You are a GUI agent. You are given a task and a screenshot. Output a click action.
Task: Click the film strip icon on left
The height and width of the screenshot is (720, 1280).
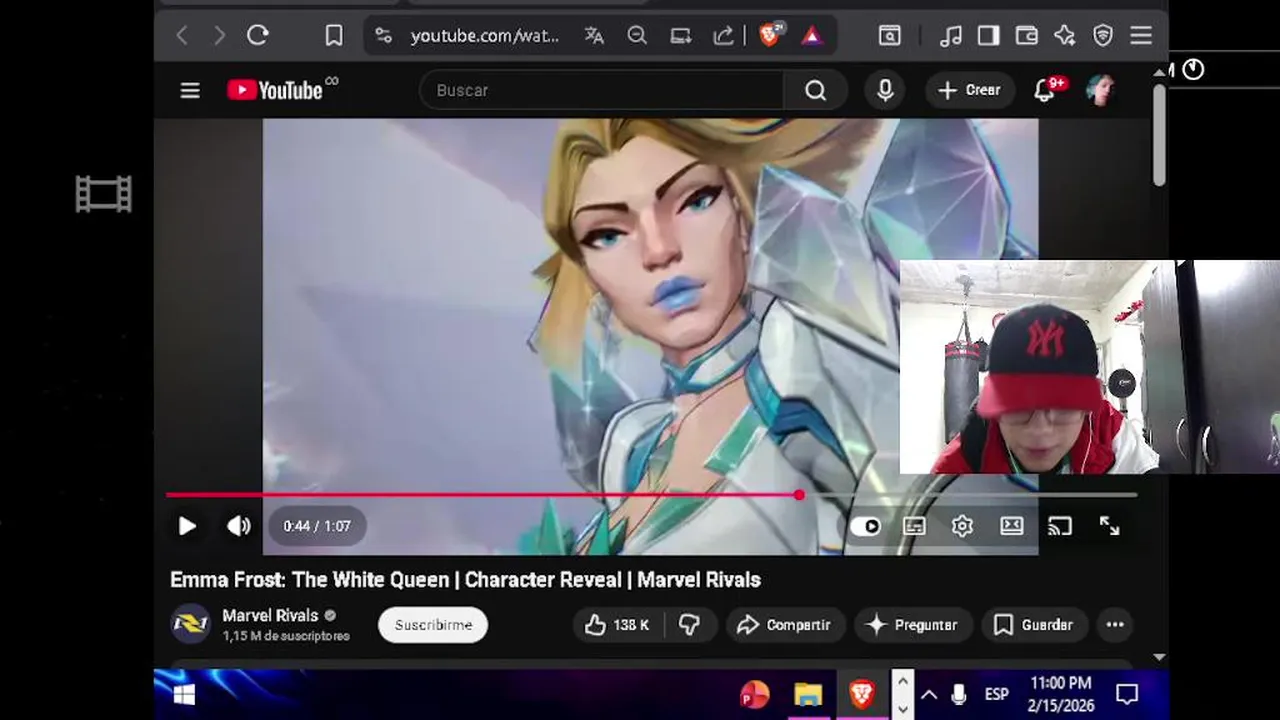(104, 194)
